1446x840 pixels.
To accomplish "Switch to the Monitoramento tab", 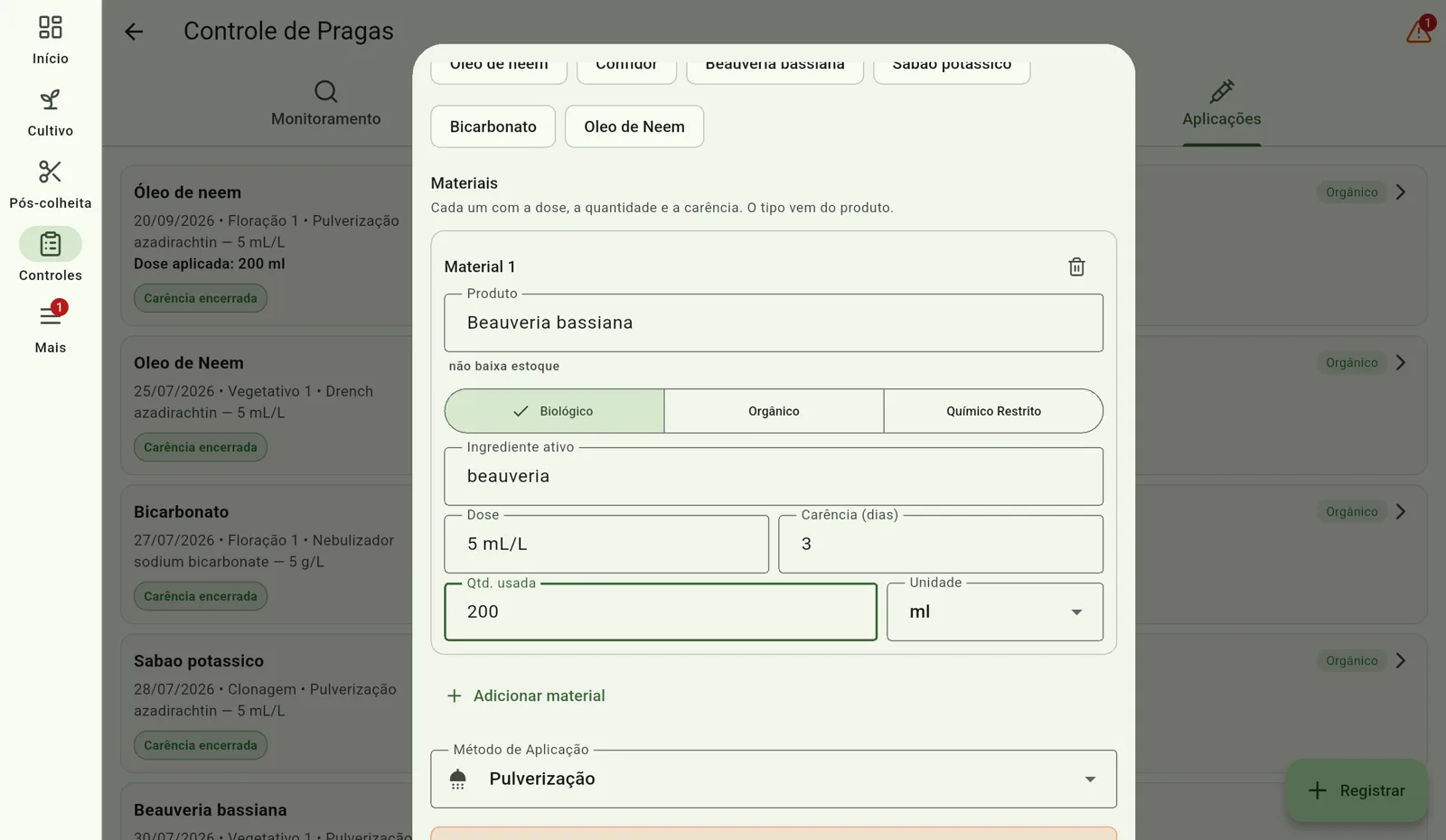I will point(325,104).
